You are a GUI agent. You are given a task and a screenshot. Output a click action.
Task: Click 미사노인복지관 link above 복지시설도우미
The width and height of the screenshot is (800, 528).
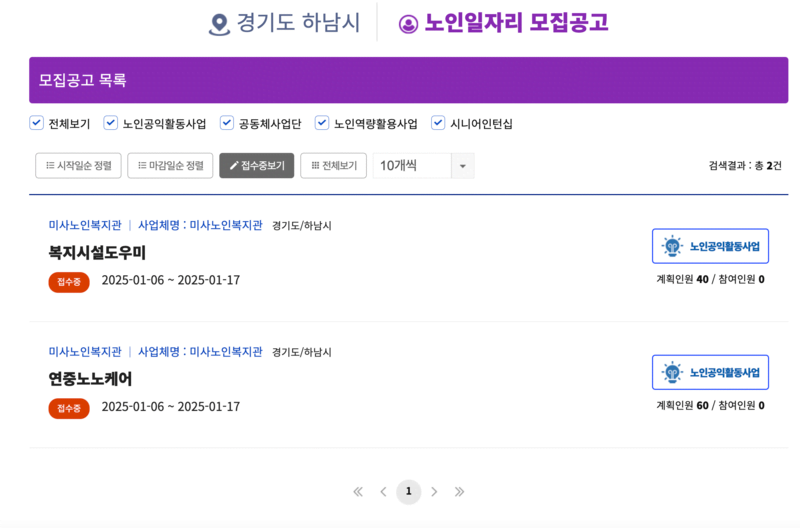pos(85,225)
